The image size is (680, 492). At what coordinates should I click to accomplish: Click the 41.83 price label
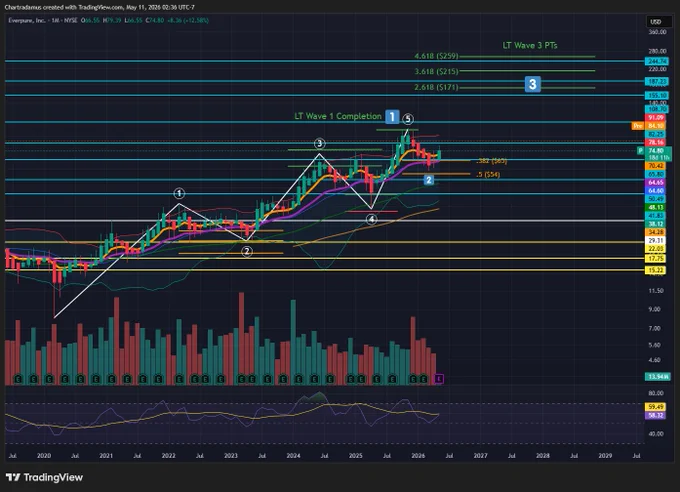pos(656,216)
